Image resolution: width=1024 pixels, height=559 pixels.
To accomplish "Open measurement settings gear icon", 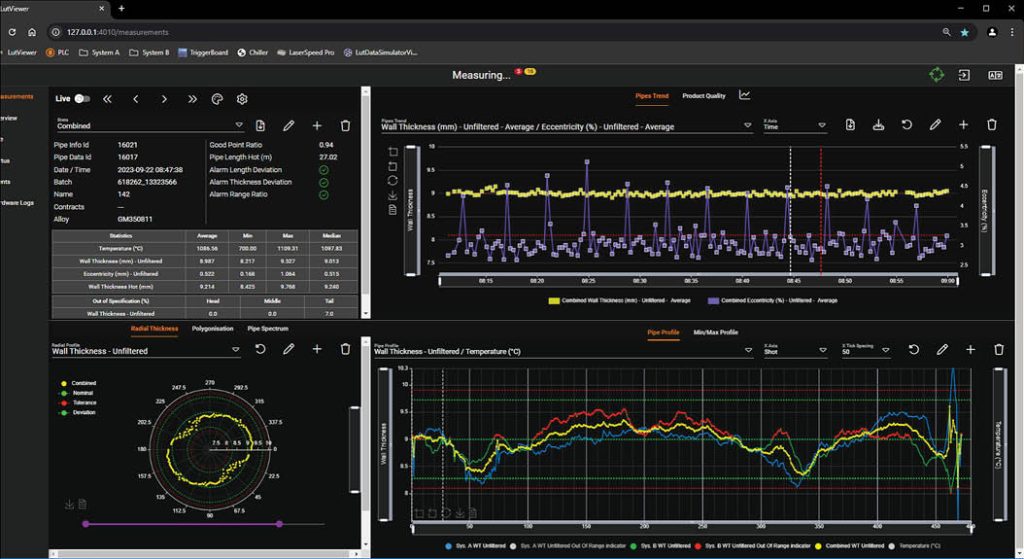I will pyautogui.click(x=242, y=99).
